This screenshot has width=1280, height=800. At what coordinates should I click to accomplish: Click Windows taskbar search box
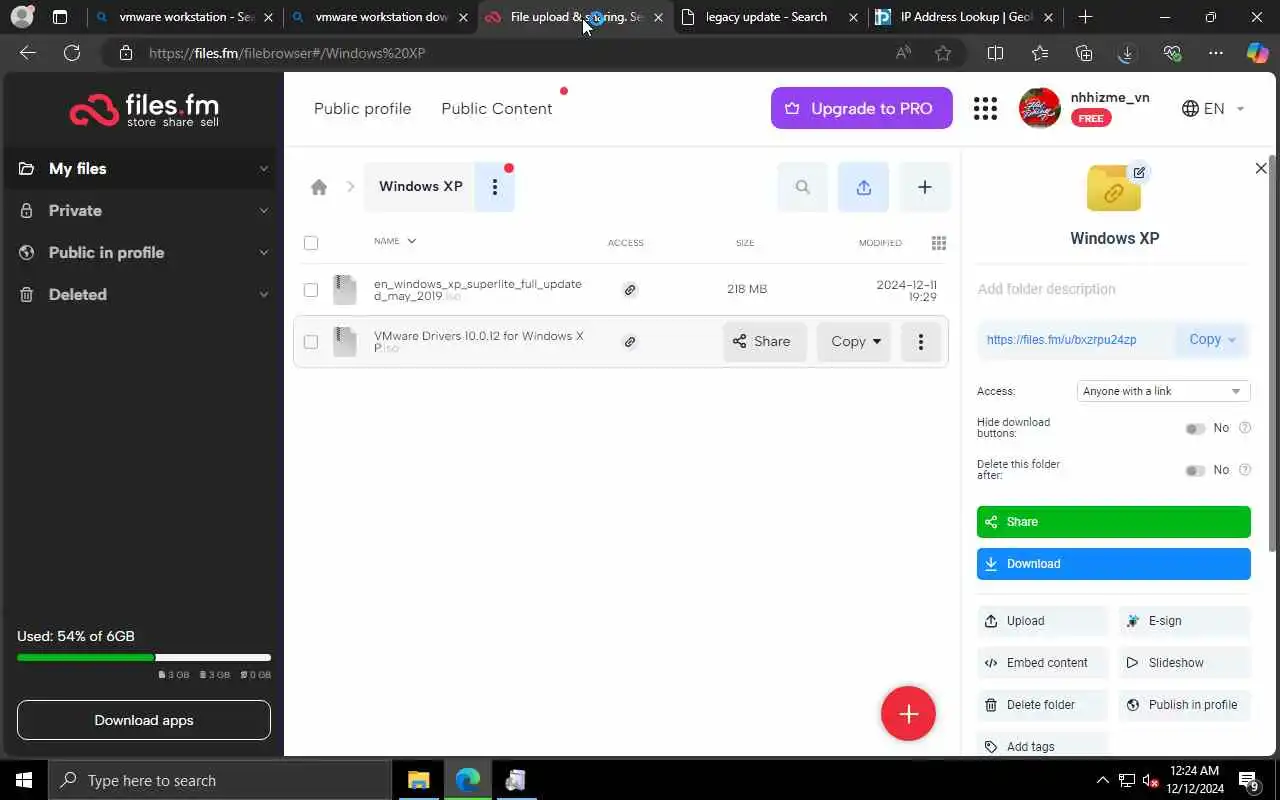pos(220,780)
